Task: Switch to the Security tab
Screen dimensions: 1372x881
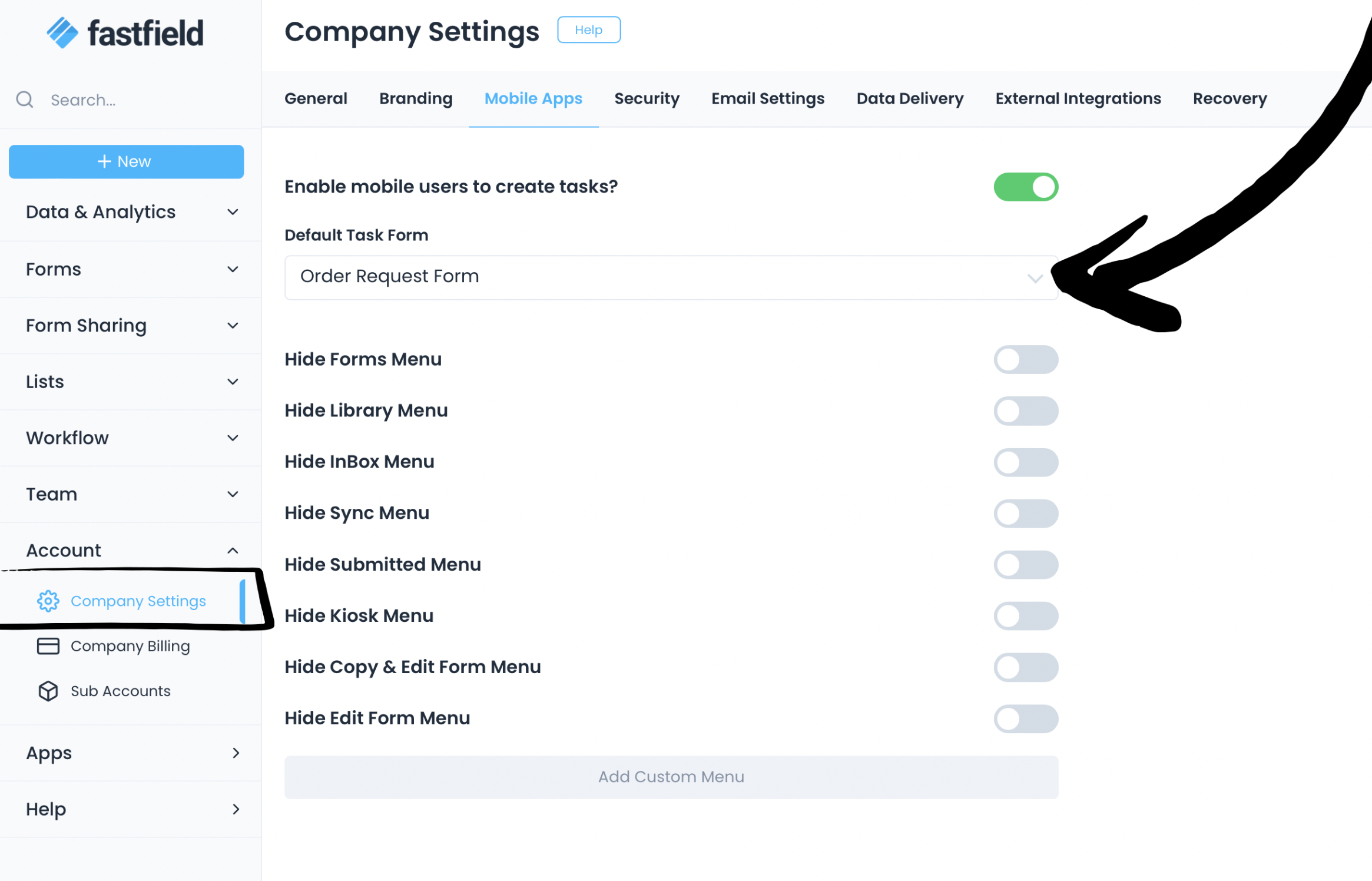Action: point(647,98)
